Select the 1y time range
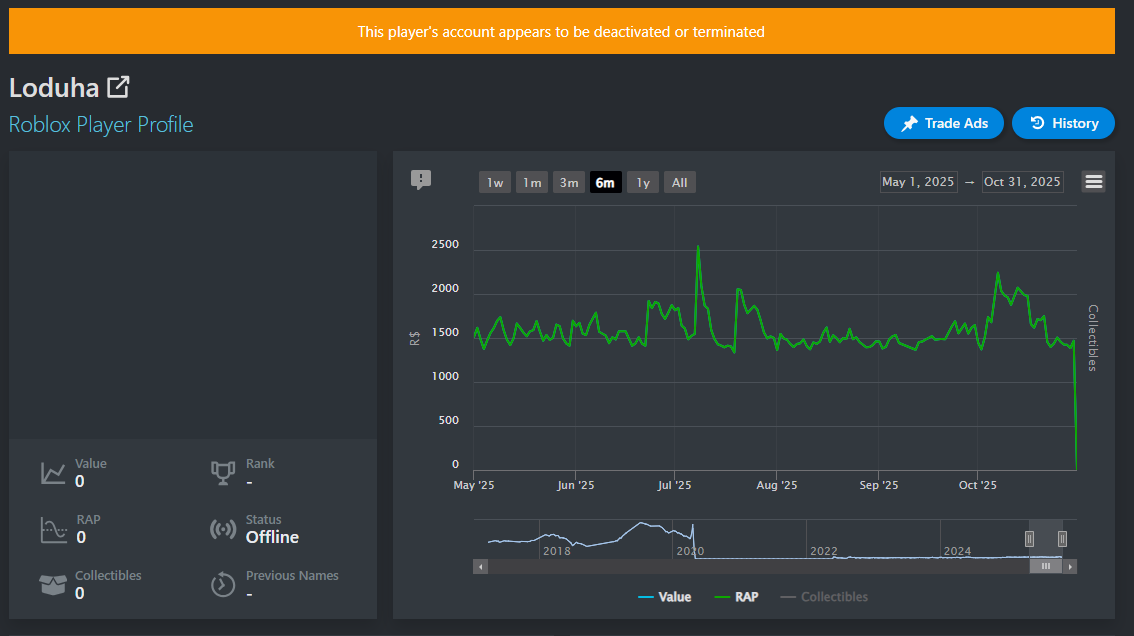This screenshot has width=1134, height=636. pos(643,182)
